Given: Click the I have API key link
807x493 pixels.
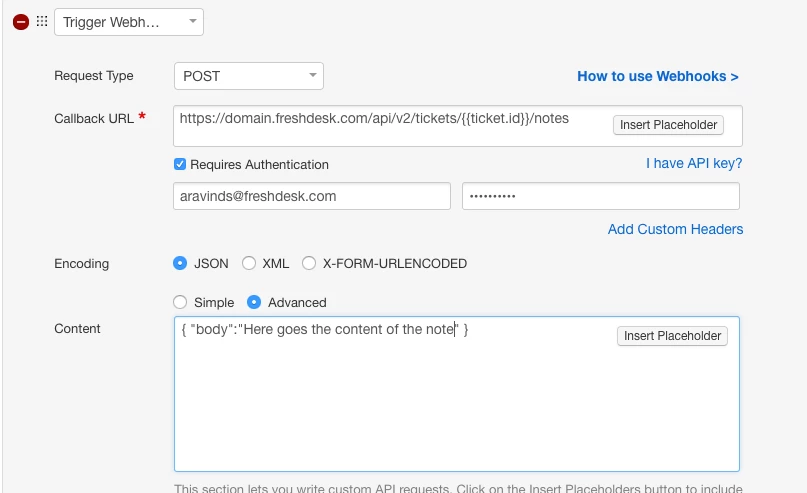Looking at the screenshot, I should [x=694, y=163].
